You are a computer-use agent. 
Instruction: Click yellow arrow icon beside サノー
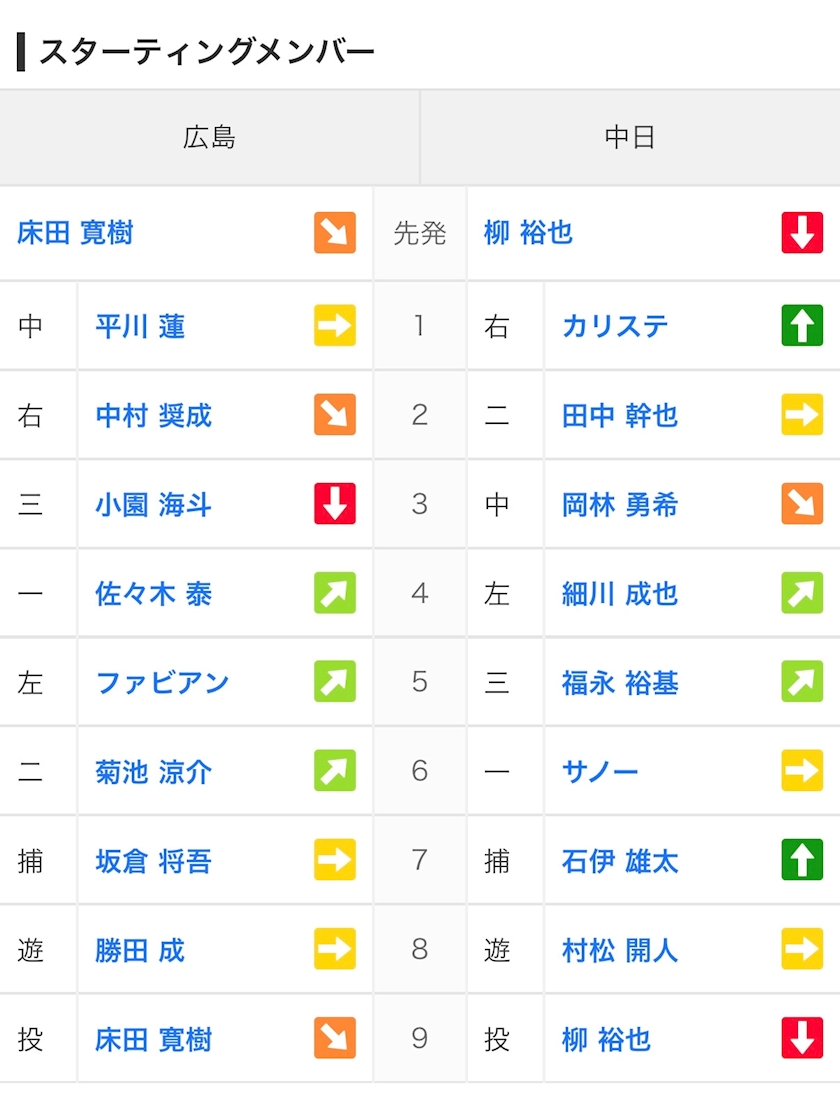click(x=802, y=771)
